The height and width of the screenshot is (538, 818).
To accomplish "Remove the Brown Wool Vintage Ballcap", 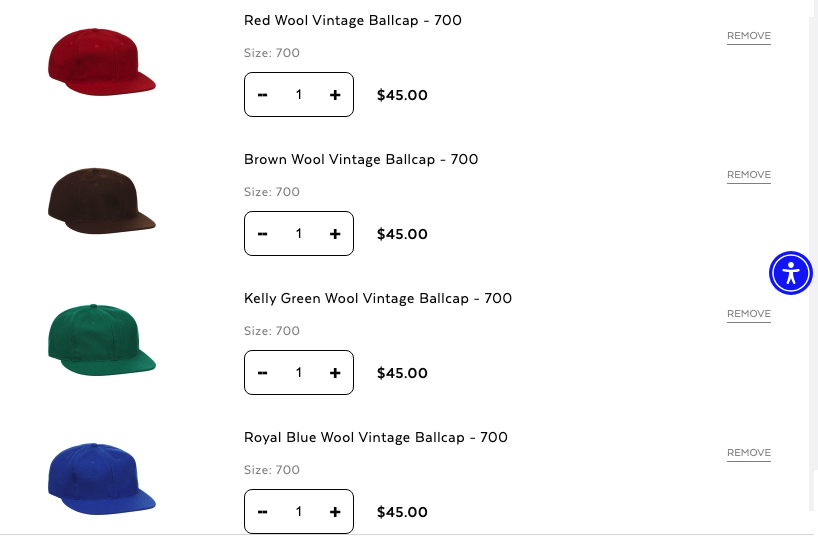I will pyautogui.click(x=748, y=175).
